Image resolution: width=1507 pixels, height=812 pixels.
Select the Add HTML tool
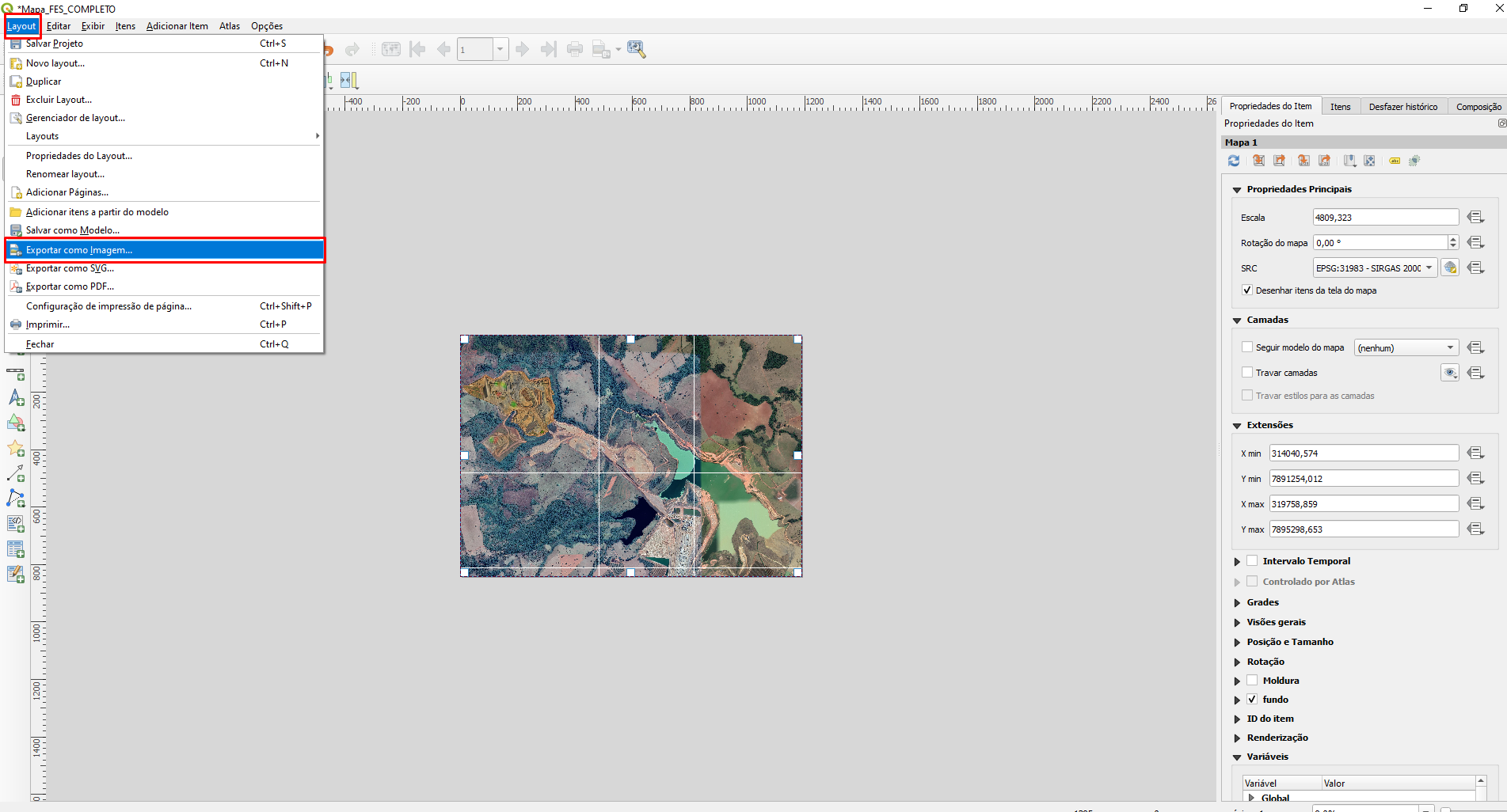(x=16, y=524)
